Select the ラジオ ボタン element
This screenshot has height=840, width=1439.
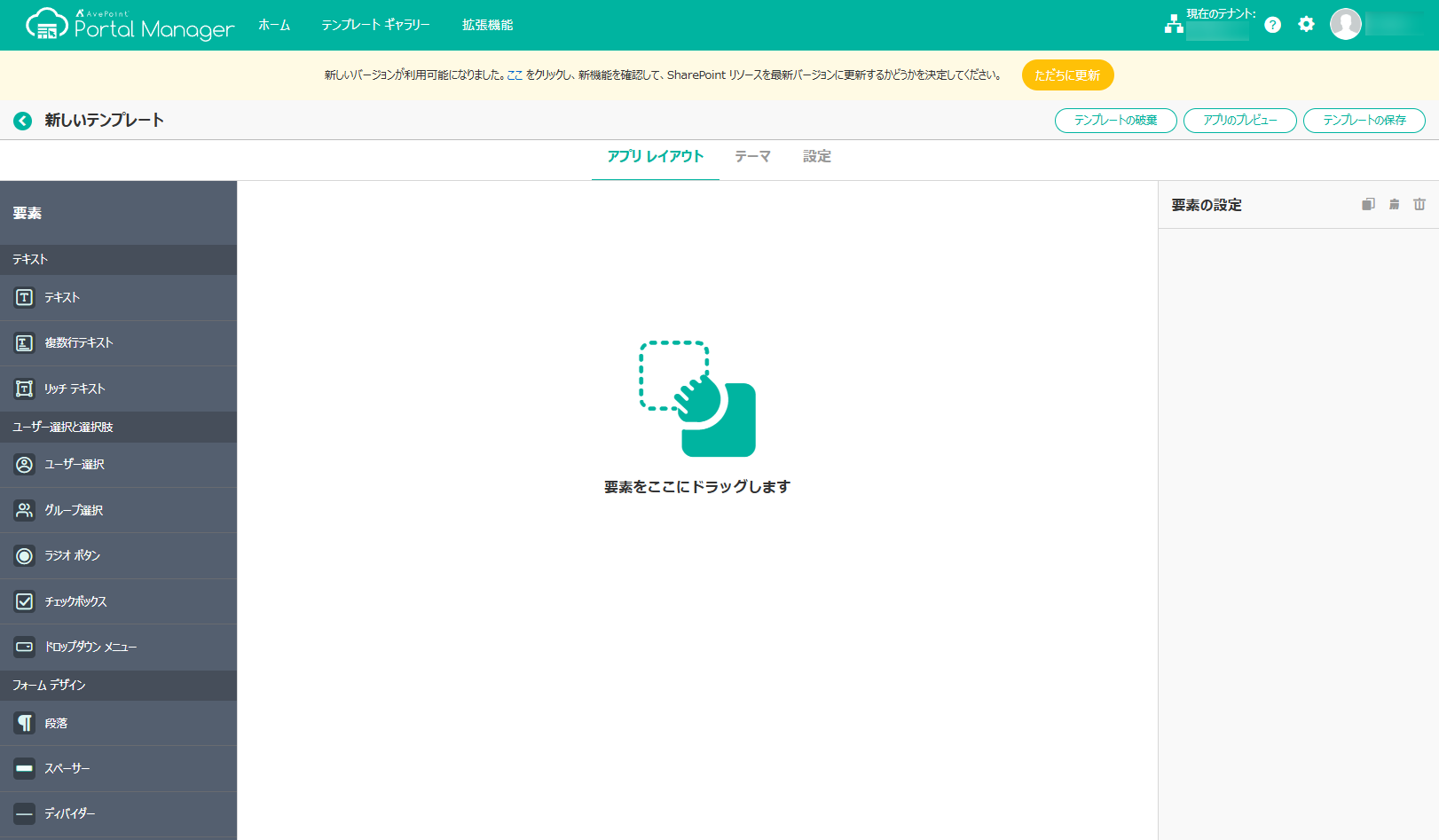(x=119, y=555)
